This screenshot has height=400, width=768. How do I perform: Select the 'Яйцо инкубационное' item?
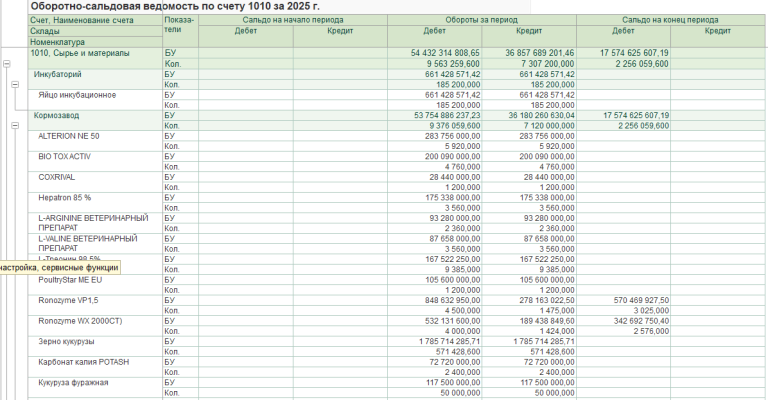coord(77,95)
